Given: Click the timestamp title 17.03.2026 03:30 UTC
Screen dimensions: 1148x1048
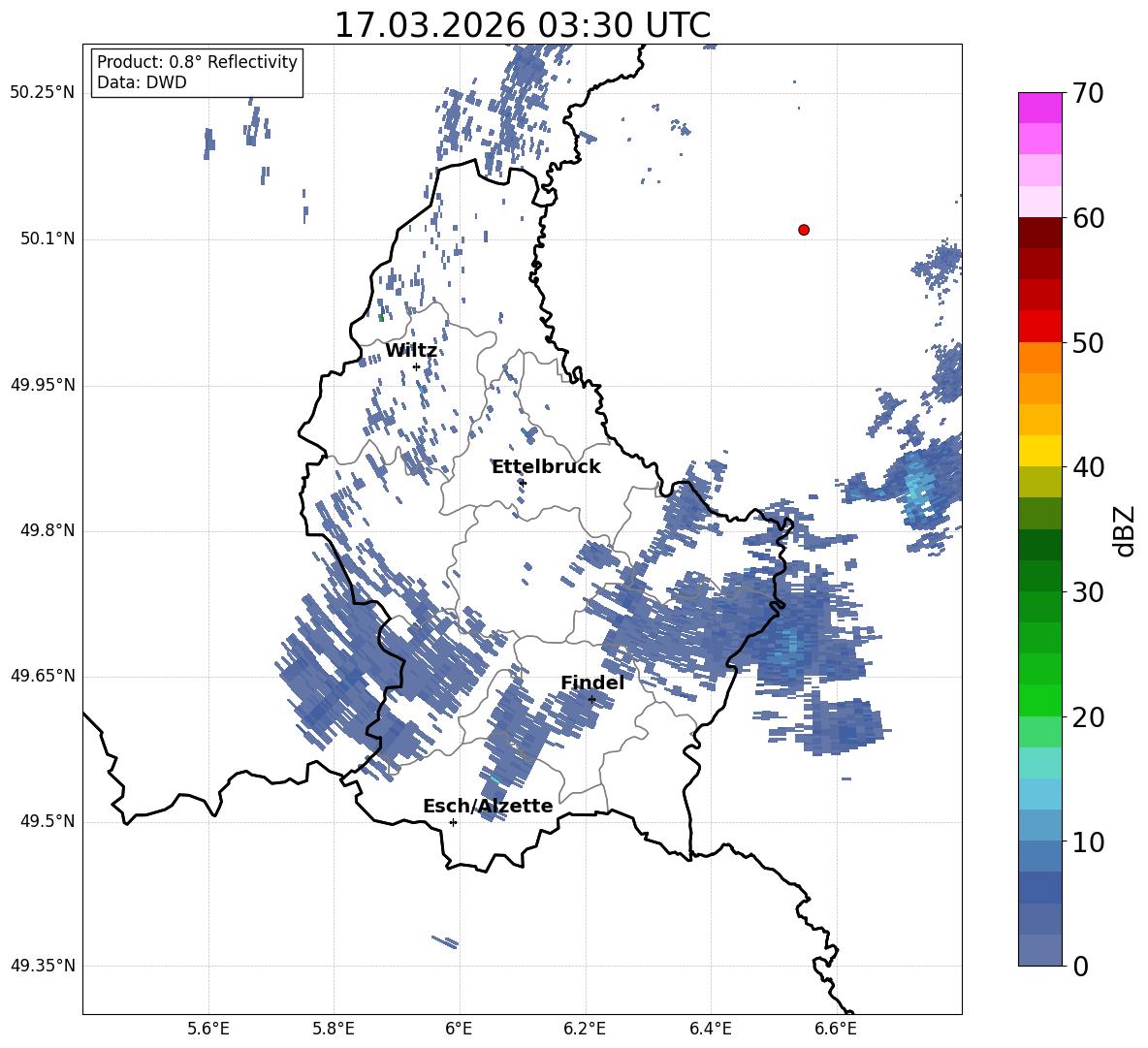Looking at the screenshot, I should tap(523, 25).
